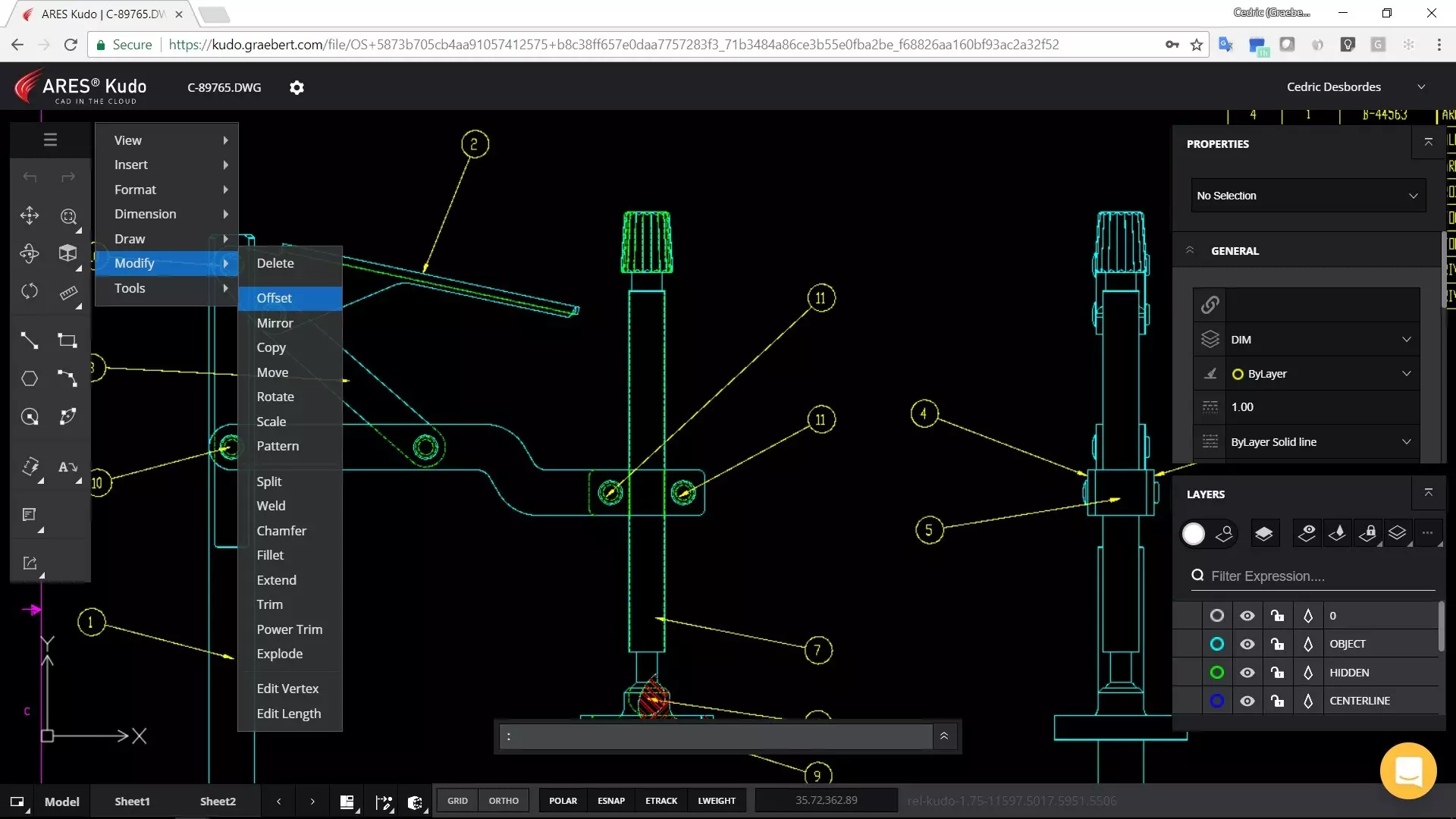Open the View menu
1456x819 pixels.
tap(167, 140)
